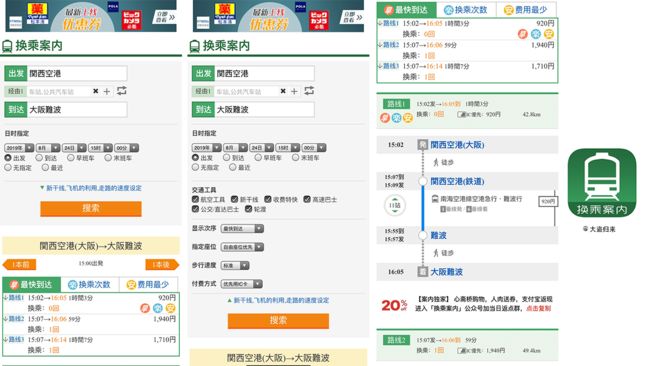Tap the walking icon below 難波 station
650x366 pixels.
pos(436,252)
